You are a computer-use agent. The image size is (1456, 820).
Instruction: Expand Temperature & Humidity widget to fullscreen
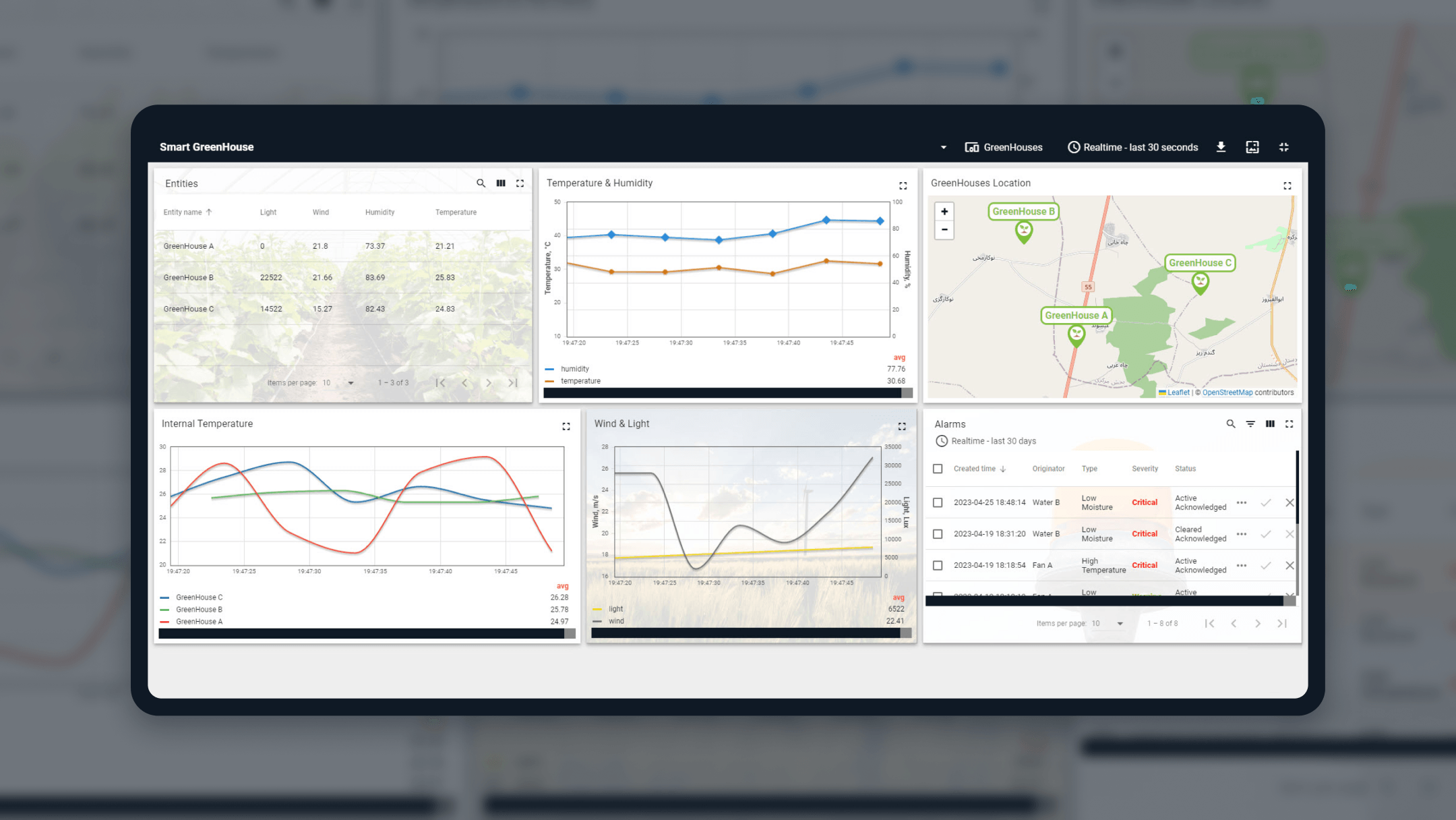903,185
